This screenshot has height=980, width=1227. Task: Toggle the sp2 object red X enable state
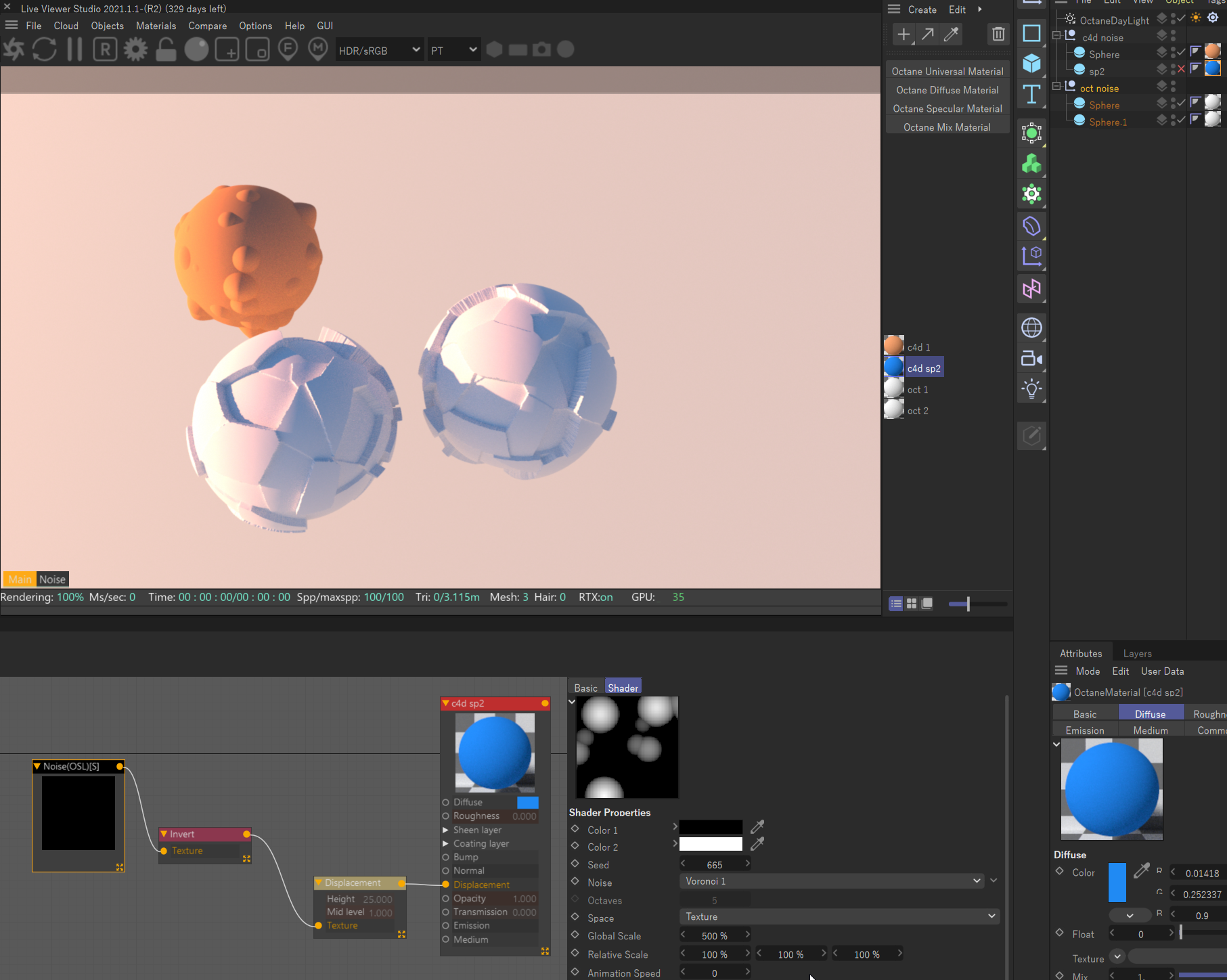click(1181, 69)
